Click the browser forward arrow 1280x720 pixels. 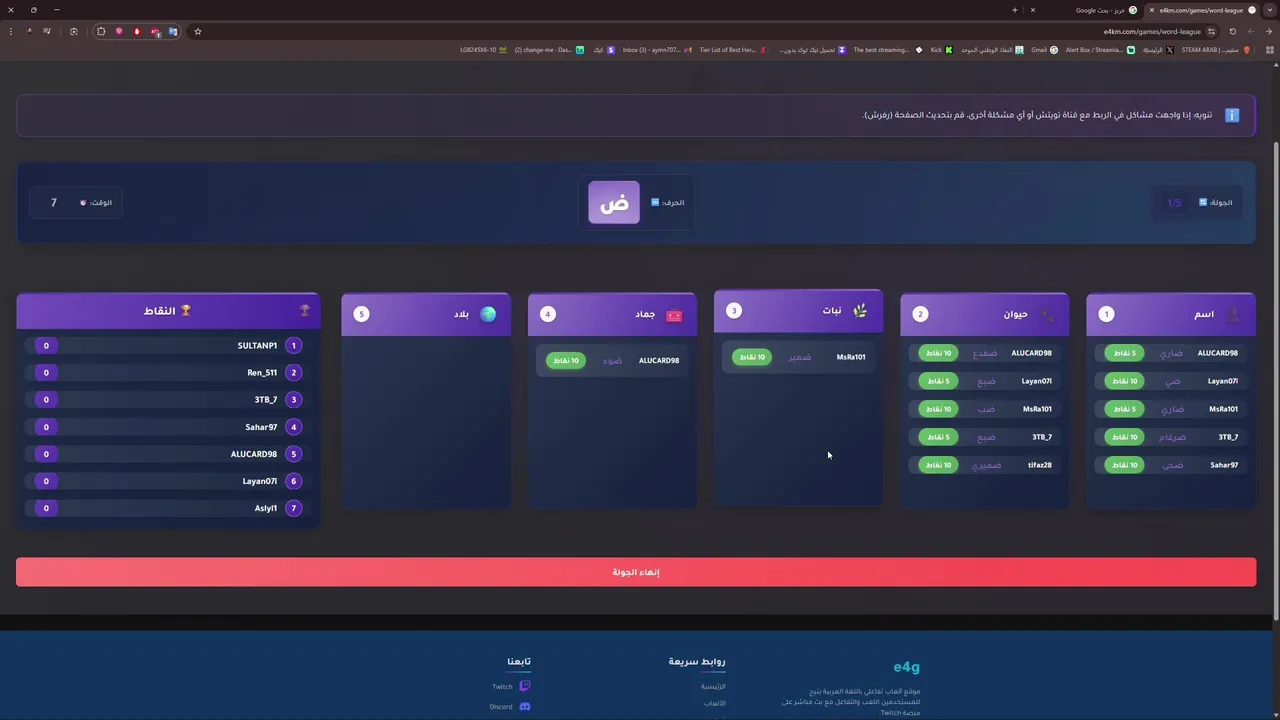pyautogui.click(x=1250, y=31)
